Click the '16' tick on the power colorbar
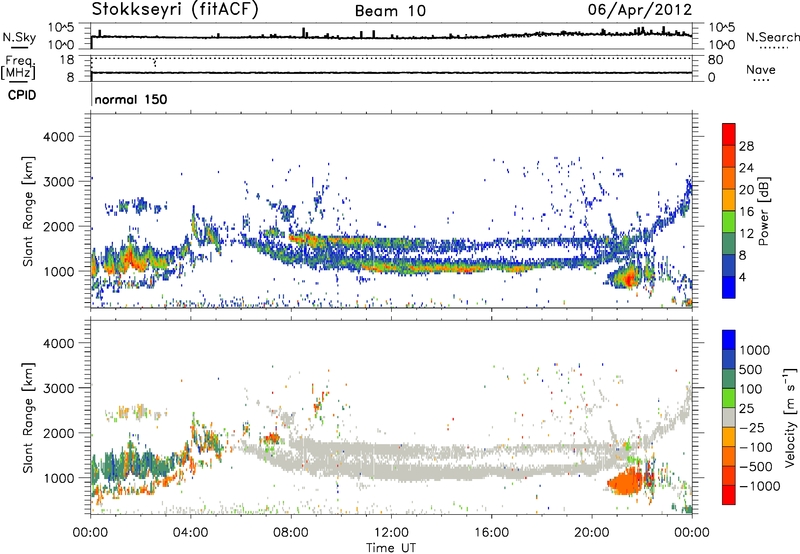 pos(746,212)
